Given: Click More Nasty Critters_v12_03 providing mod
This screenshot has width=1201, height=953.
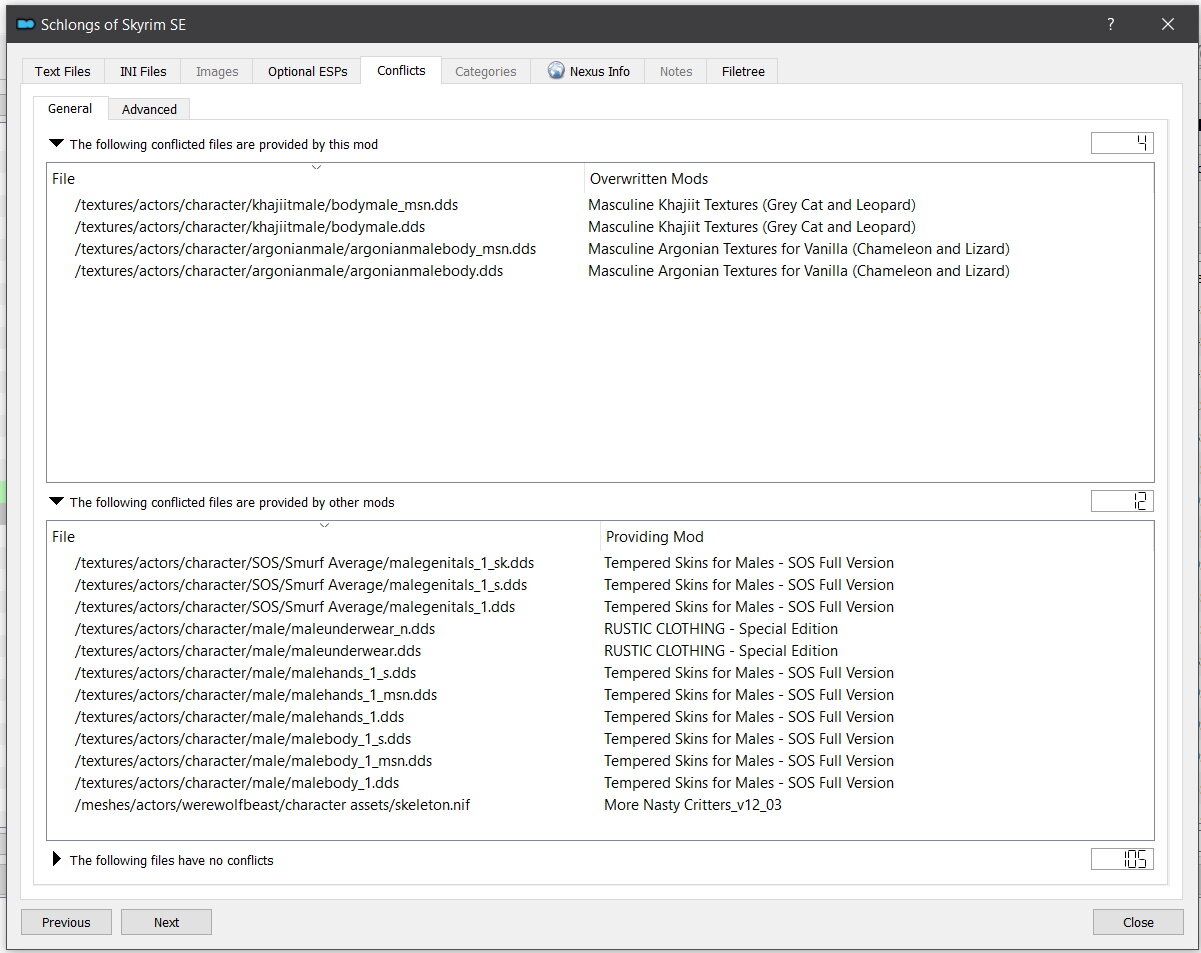Looking at the screenshot, I should 693,805.
